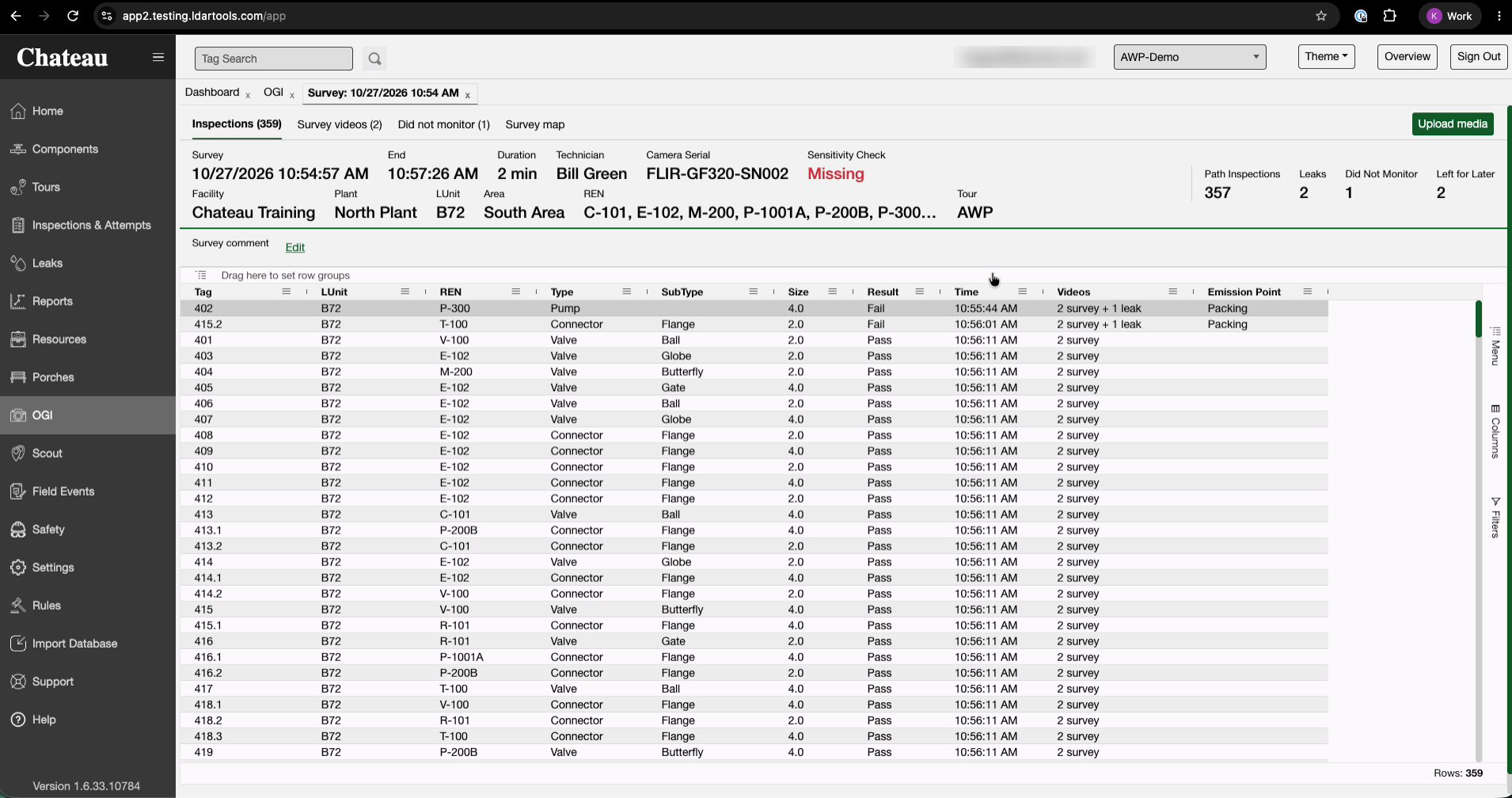Open Scout via its sidebar icon
The image size is (1512, 798).
point(18,454)
